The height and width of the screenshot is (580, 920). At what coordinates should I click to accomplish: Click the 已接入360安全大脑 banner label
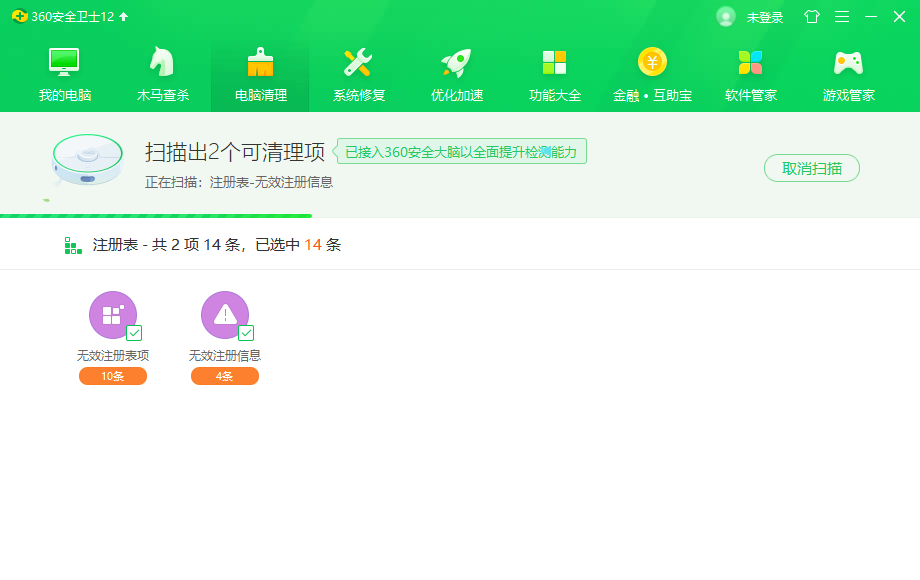tap(461, 152)
